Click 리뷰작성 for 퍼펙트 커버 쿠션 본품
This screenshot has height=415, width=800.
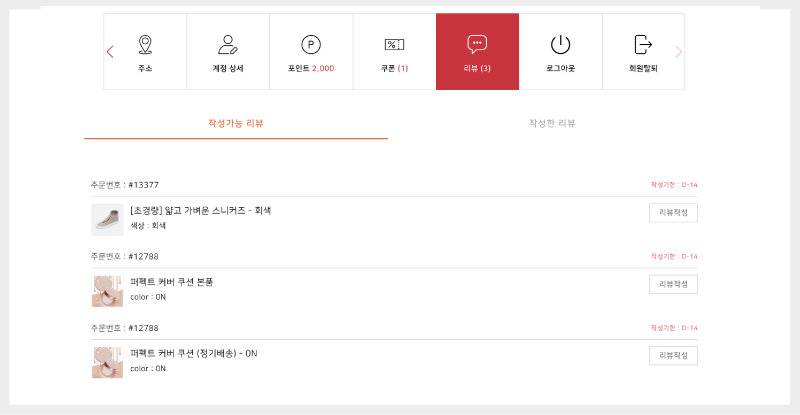coord(673,284)
